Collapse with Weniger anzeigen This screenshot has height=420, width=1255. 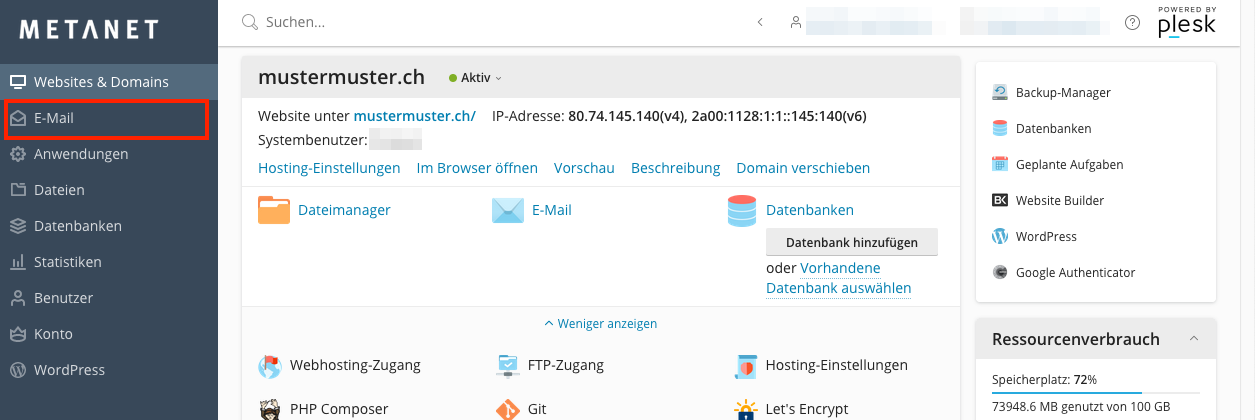(x=600, y=324)
